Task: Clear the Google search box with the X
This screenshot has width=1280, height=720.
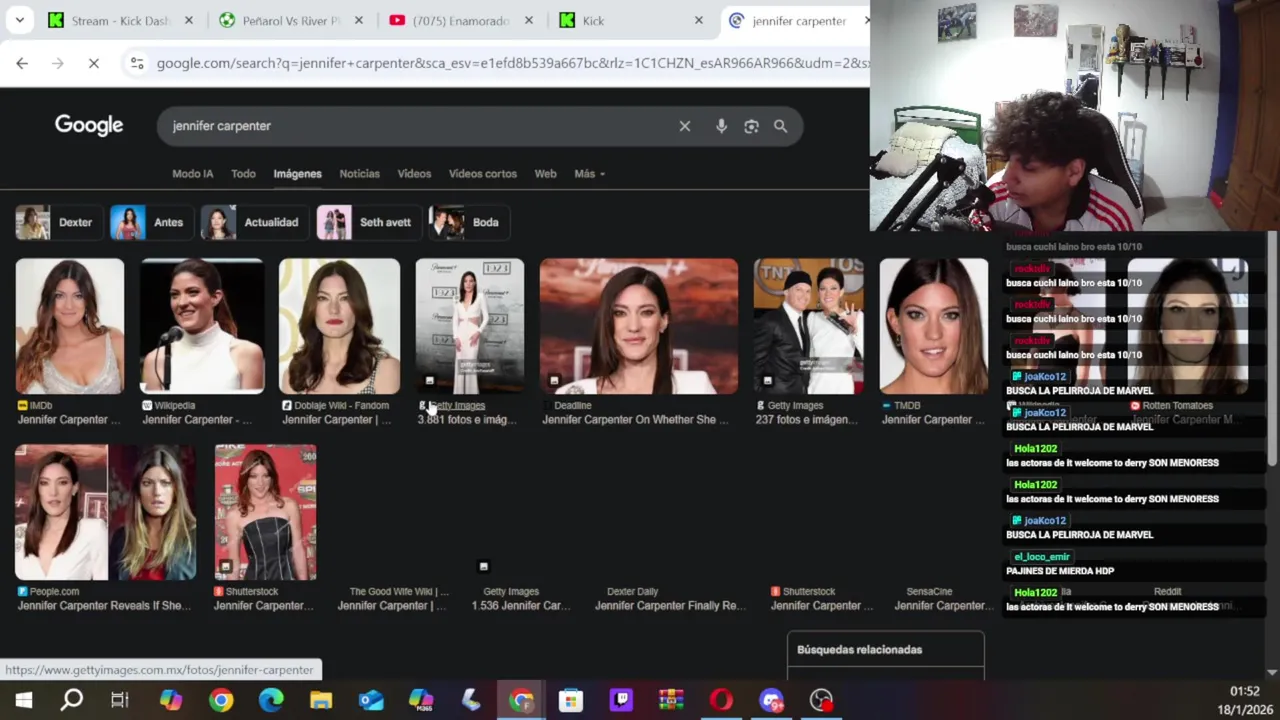Action: [685, 126]
